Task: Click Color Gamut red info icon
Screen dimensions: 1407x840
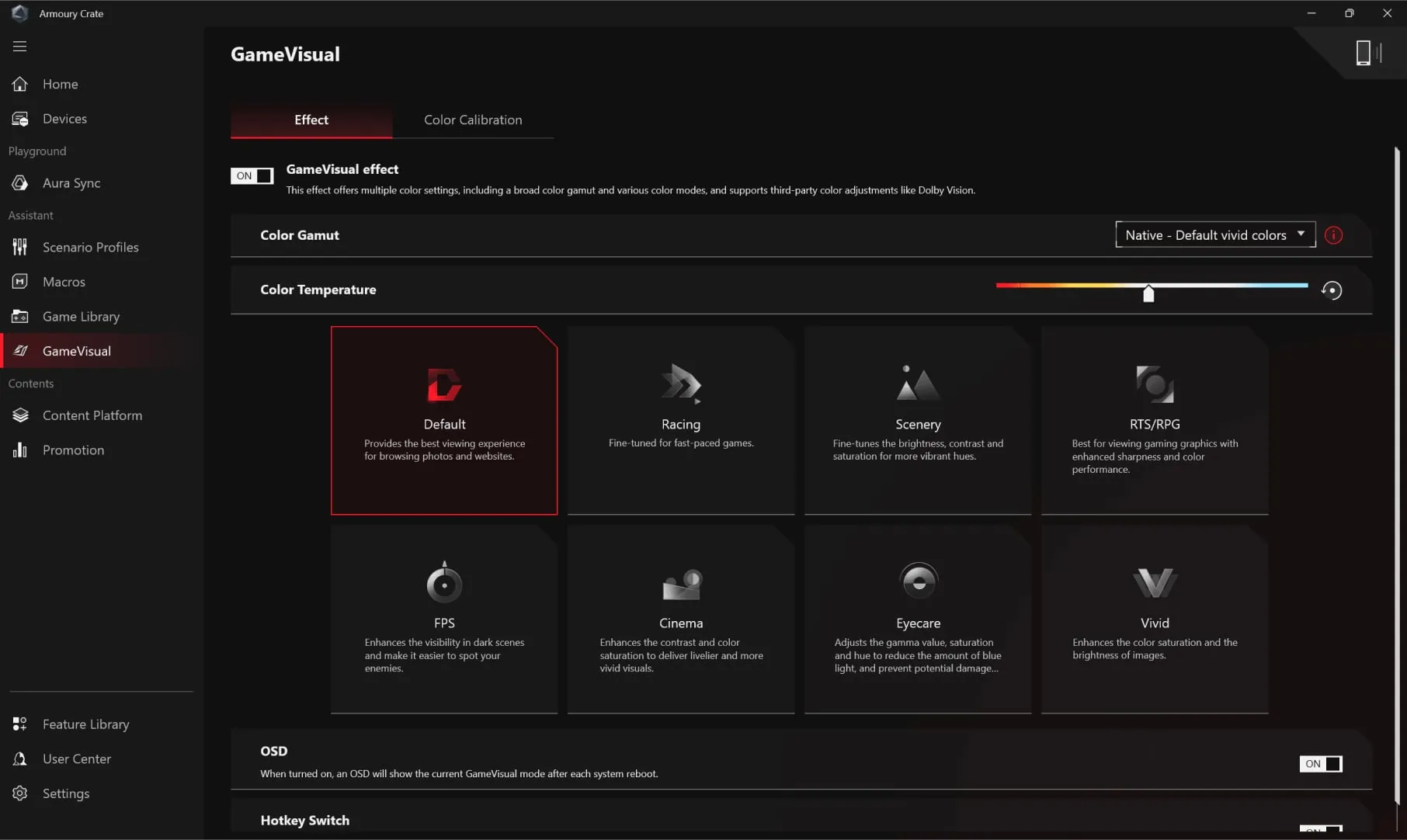Action: coord(1333,235)
